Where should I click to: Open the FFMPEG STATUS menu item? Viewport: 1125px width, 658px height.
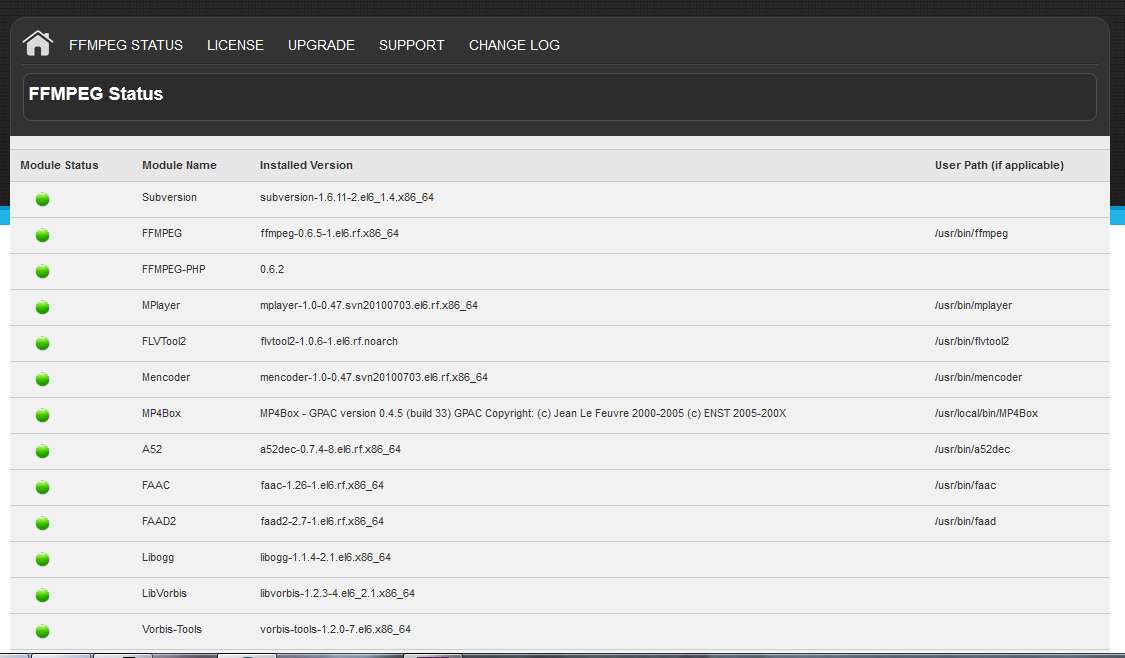126,45
